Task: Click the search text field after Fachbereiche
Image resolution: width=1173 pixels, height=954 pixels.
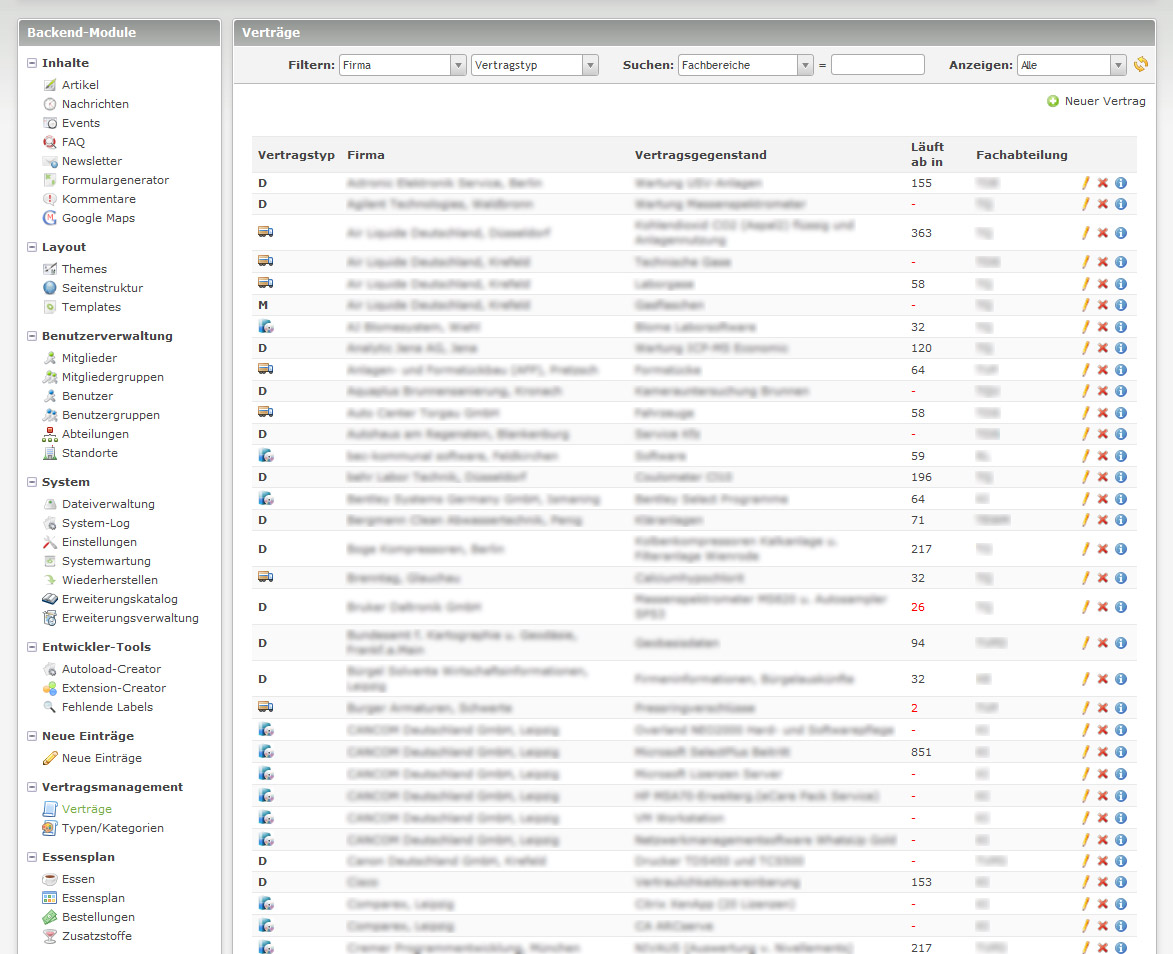Action: [877, 65]
